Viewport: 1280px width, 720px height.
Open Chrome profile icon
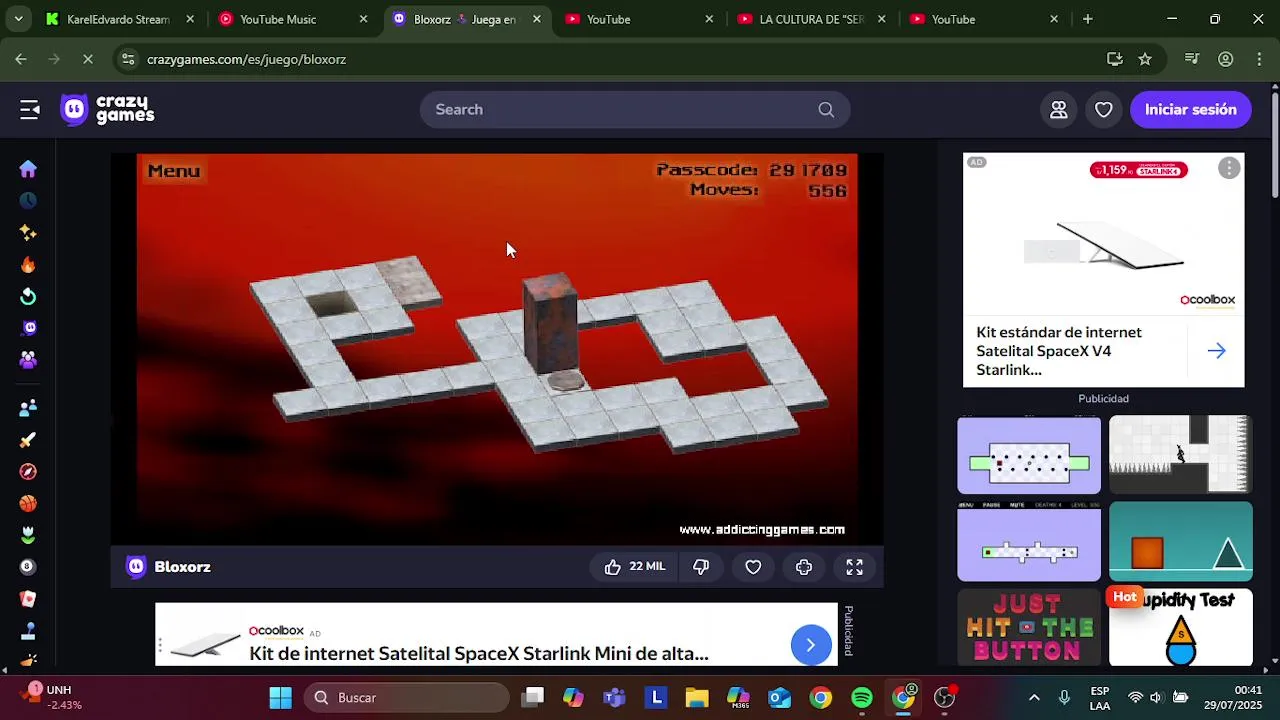[1225, 59]
